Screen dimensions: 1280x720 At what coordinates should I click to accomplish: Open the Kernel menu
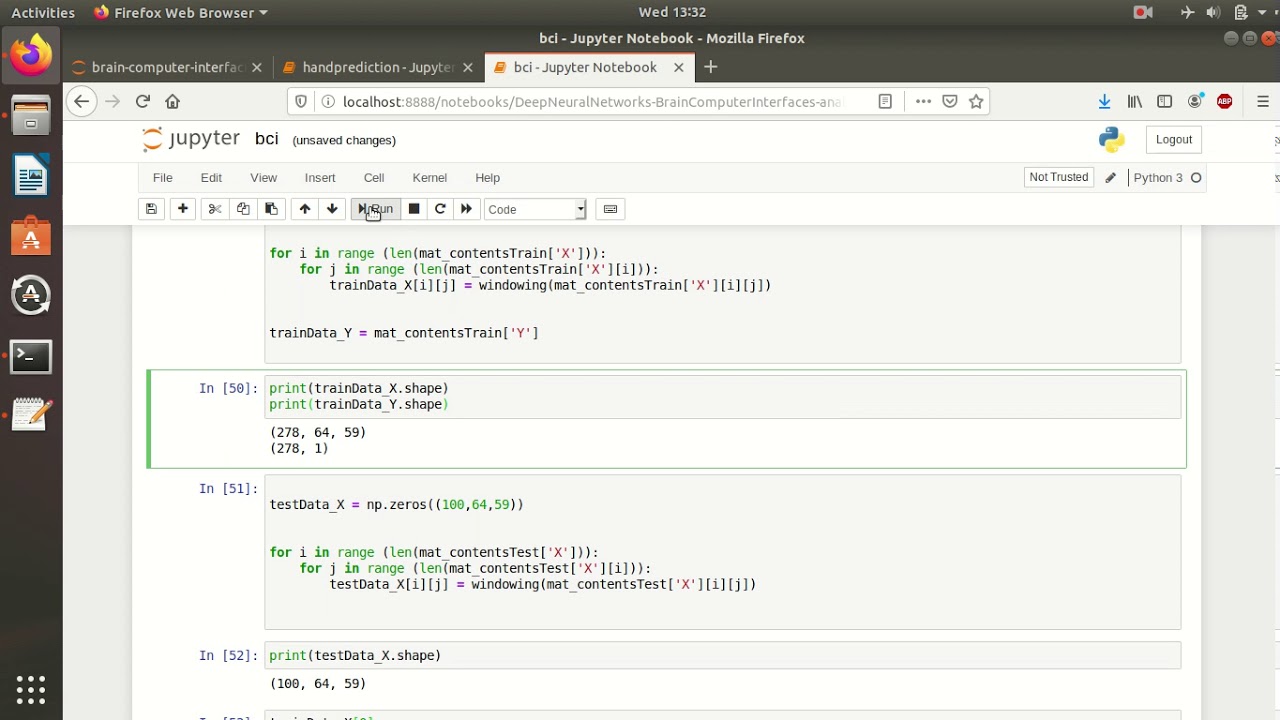430,177
